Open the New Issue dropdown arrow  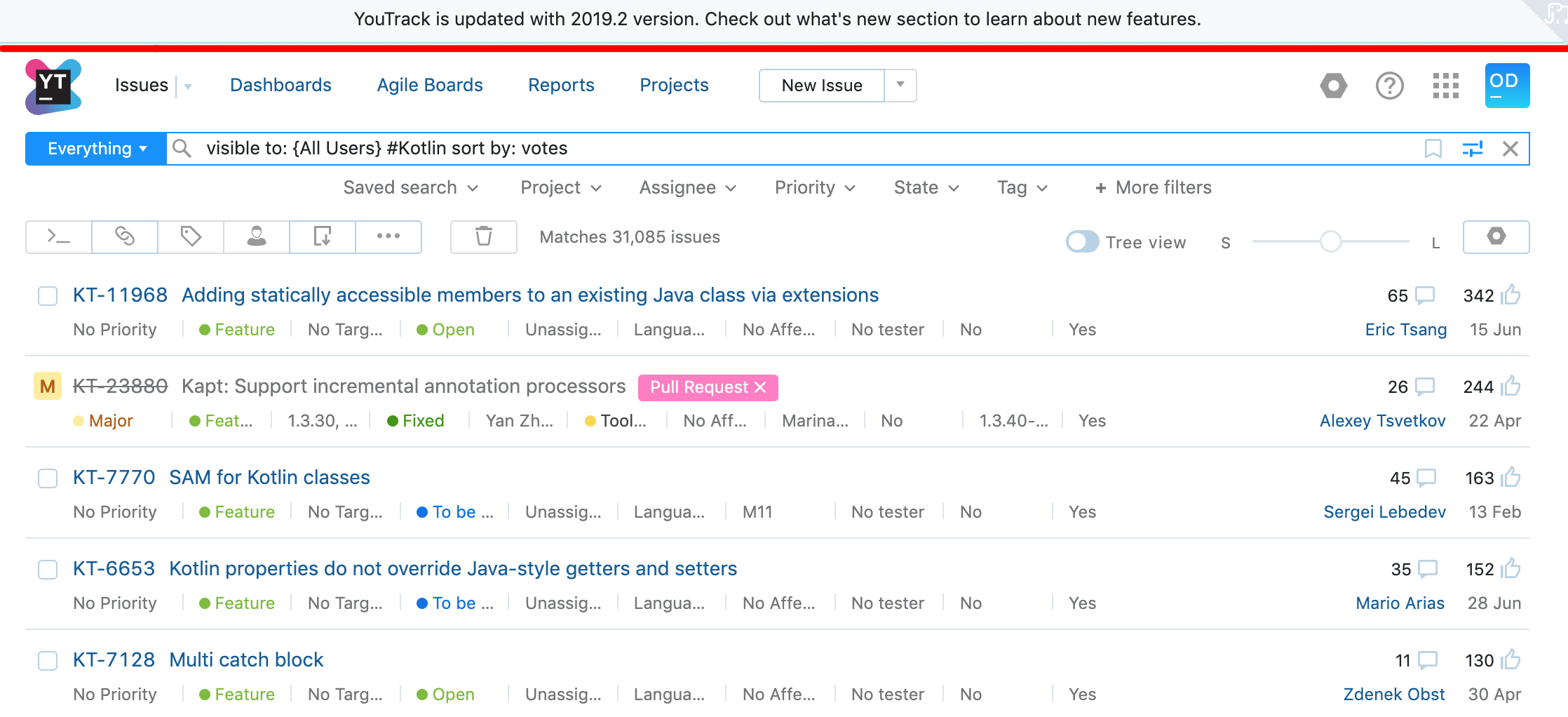900,85
